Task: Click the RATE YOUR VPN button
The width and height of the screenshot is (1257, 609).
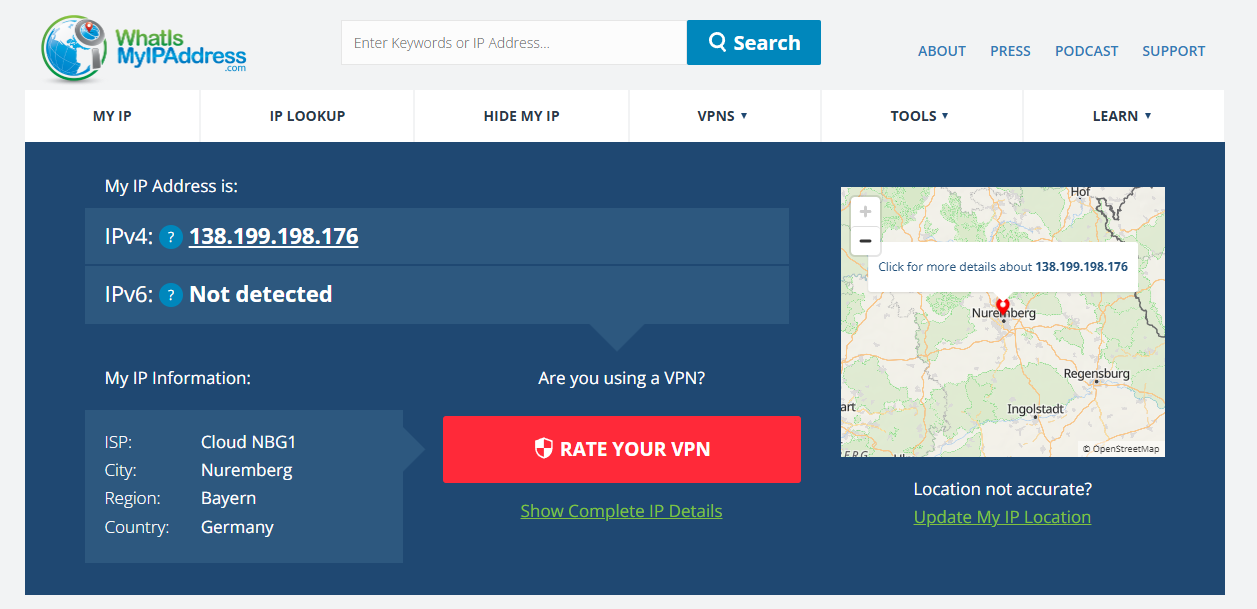Action: pos(622,449)
